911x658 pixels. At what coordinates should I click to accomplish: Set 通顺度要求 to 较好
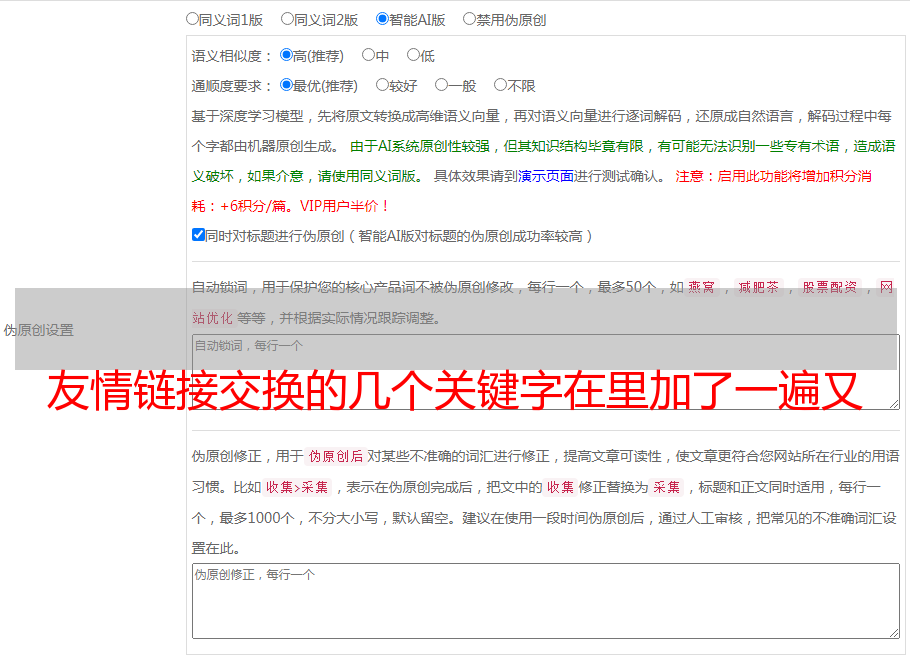(x=382, y=85)
